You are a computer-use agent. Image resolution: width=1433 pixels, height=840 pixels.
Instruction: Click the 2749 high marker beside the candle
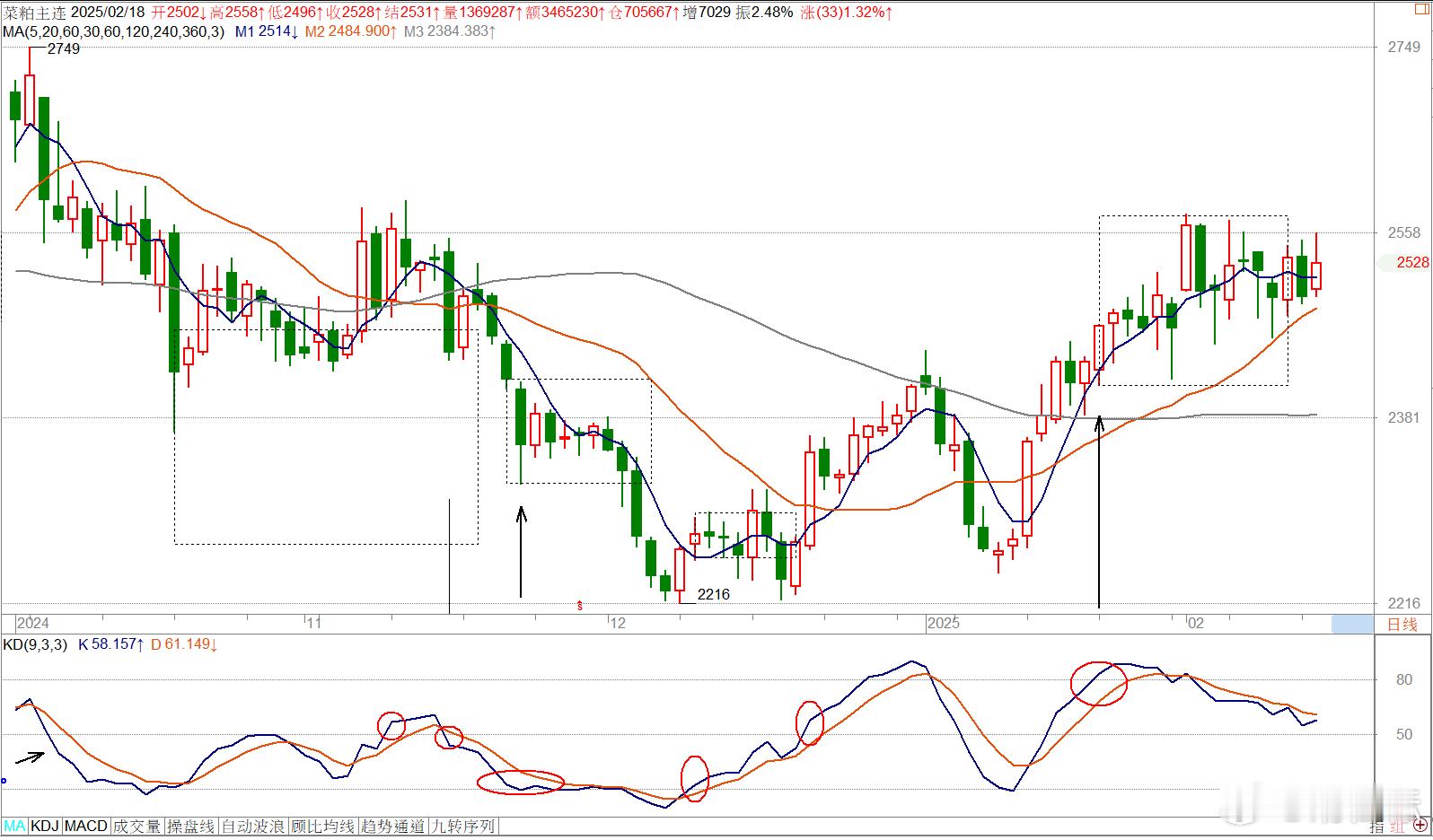click(63, 48)
